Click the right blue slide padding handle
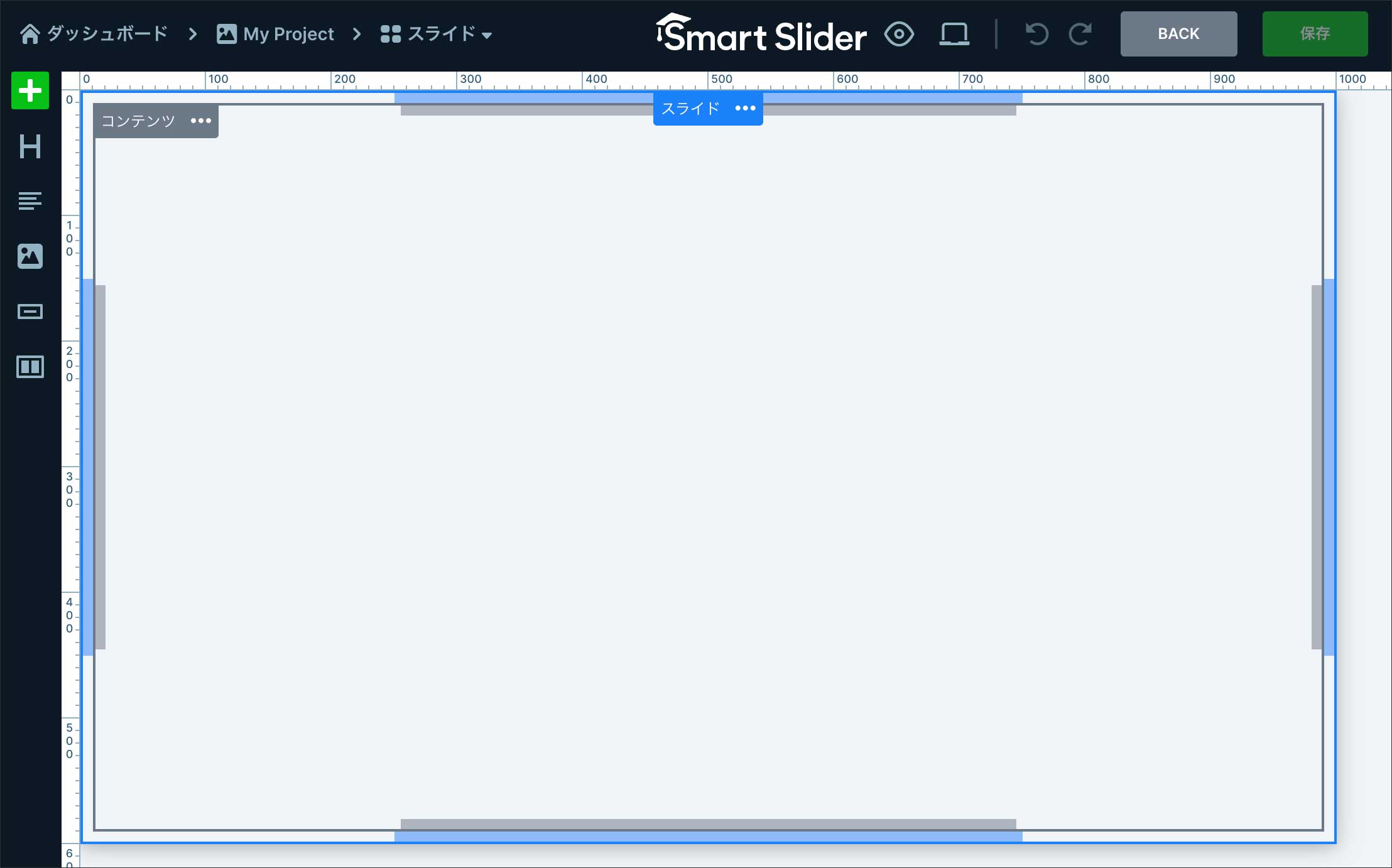 1329,467
